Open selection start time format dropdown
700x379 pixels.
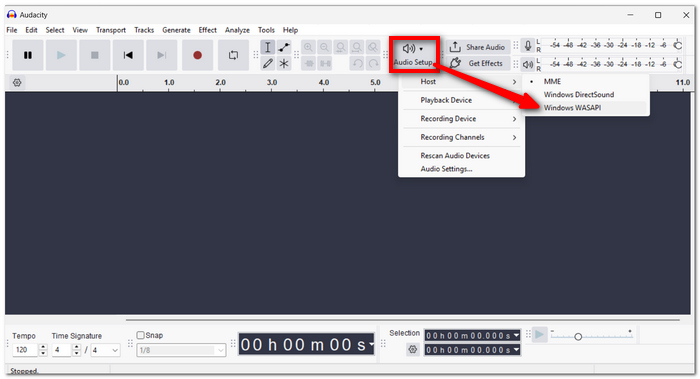[517, 335]
